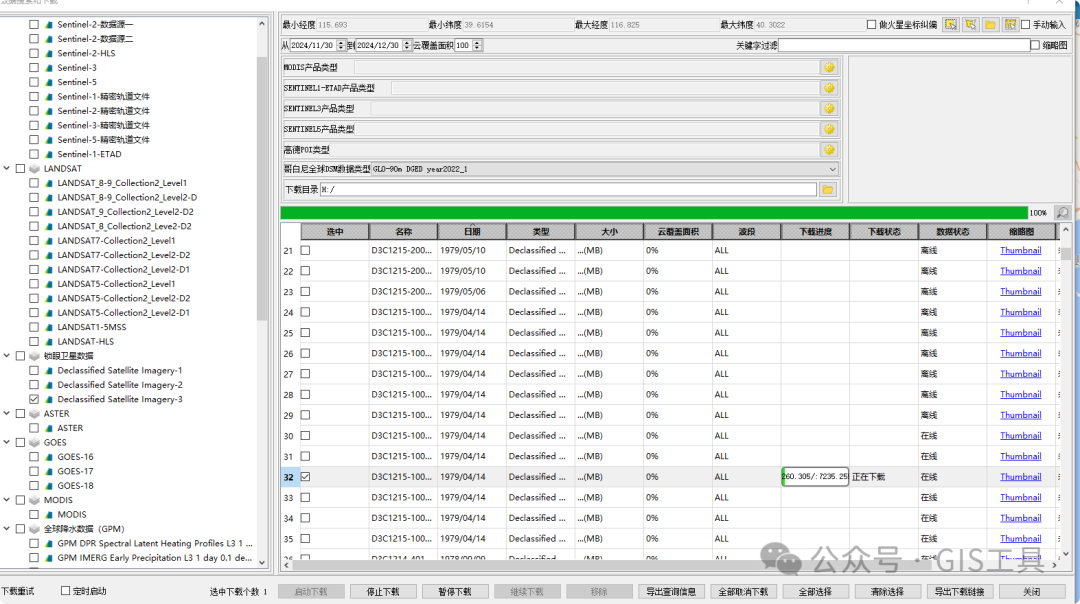1080x604 pixels.
Task: Click the green 100% progress bar
Action: [654, 213]
